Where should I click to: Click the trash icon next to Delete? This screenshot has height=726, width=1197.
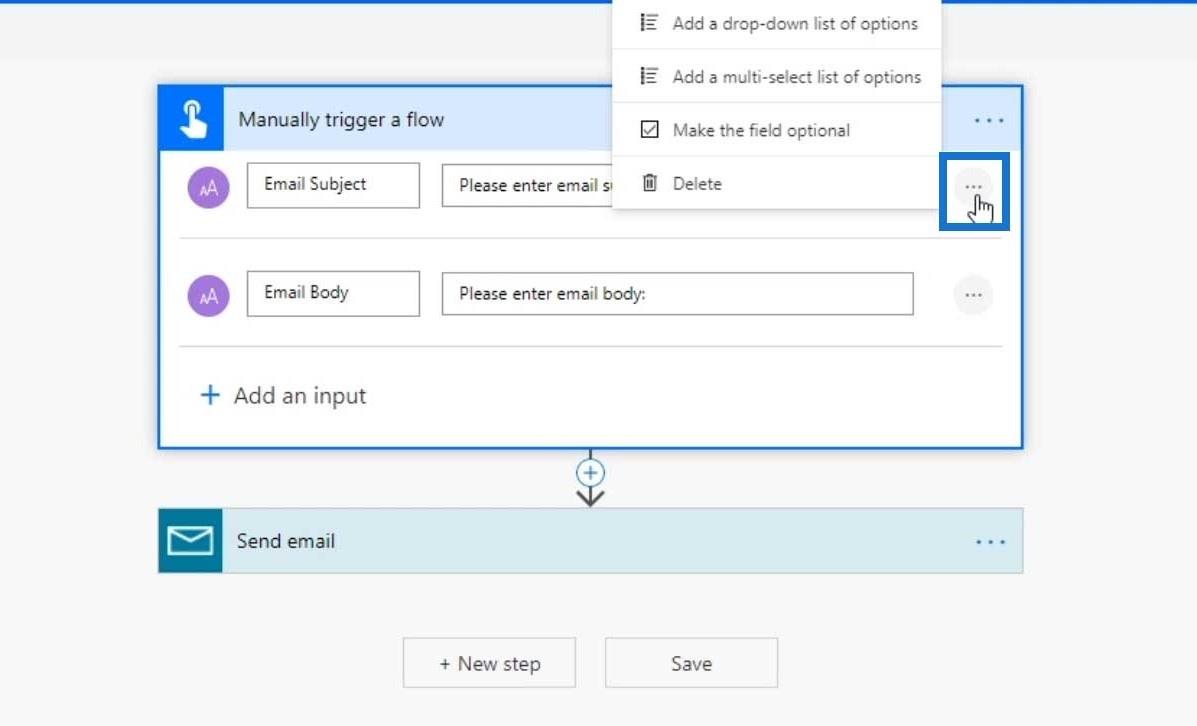(x=650, y=183)
